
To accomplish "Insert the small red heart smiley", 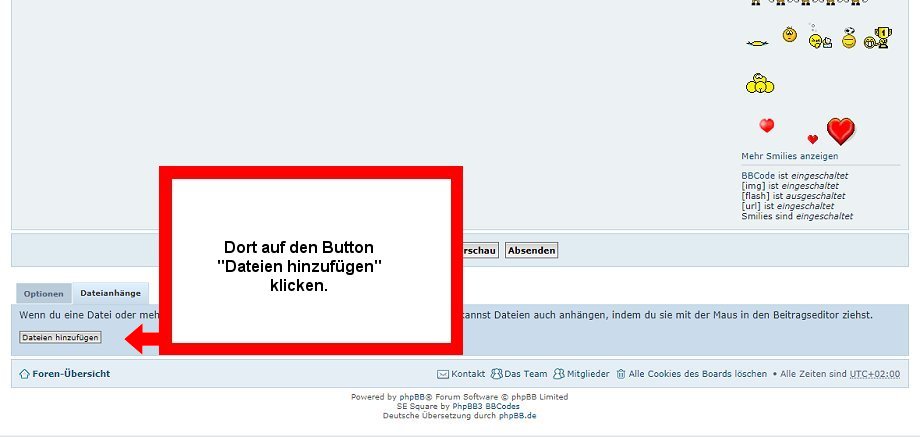I will [x=812, y=139].
